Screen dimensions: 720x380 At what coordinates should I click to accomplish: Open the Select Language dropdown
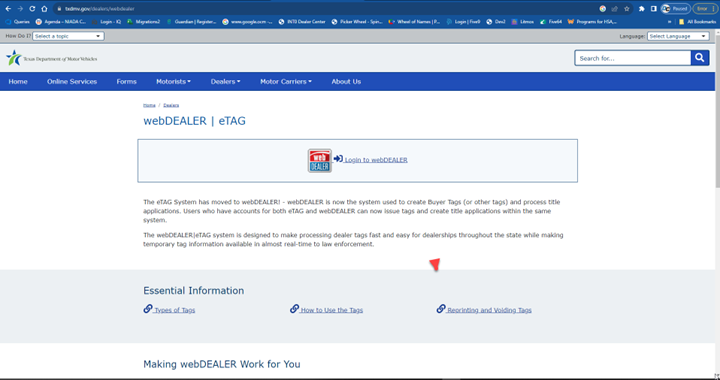pyautogui.click(x=678, y=36)
